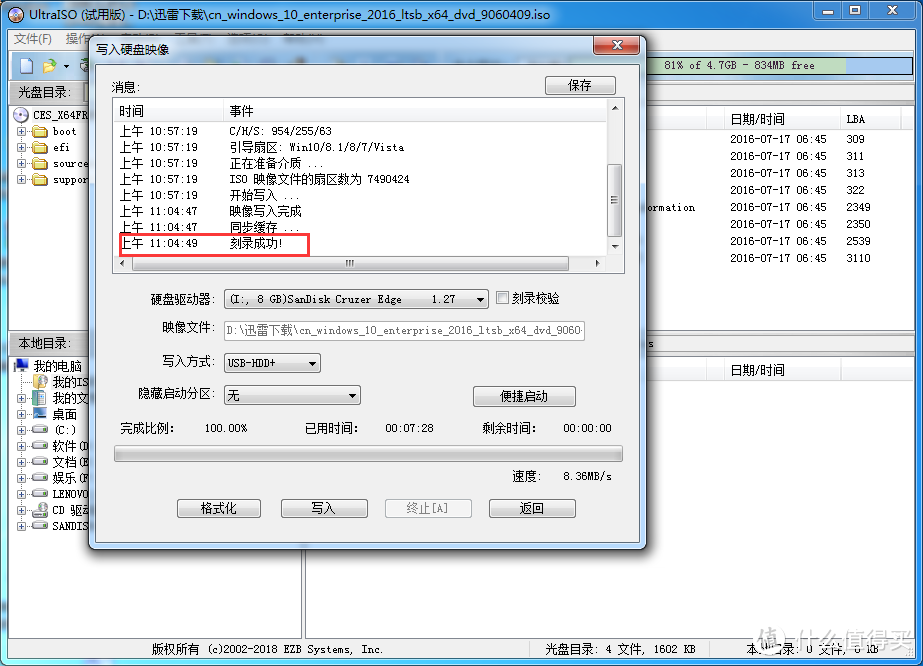
Task: Click the 事件 column header
Action: click(414, 111)
